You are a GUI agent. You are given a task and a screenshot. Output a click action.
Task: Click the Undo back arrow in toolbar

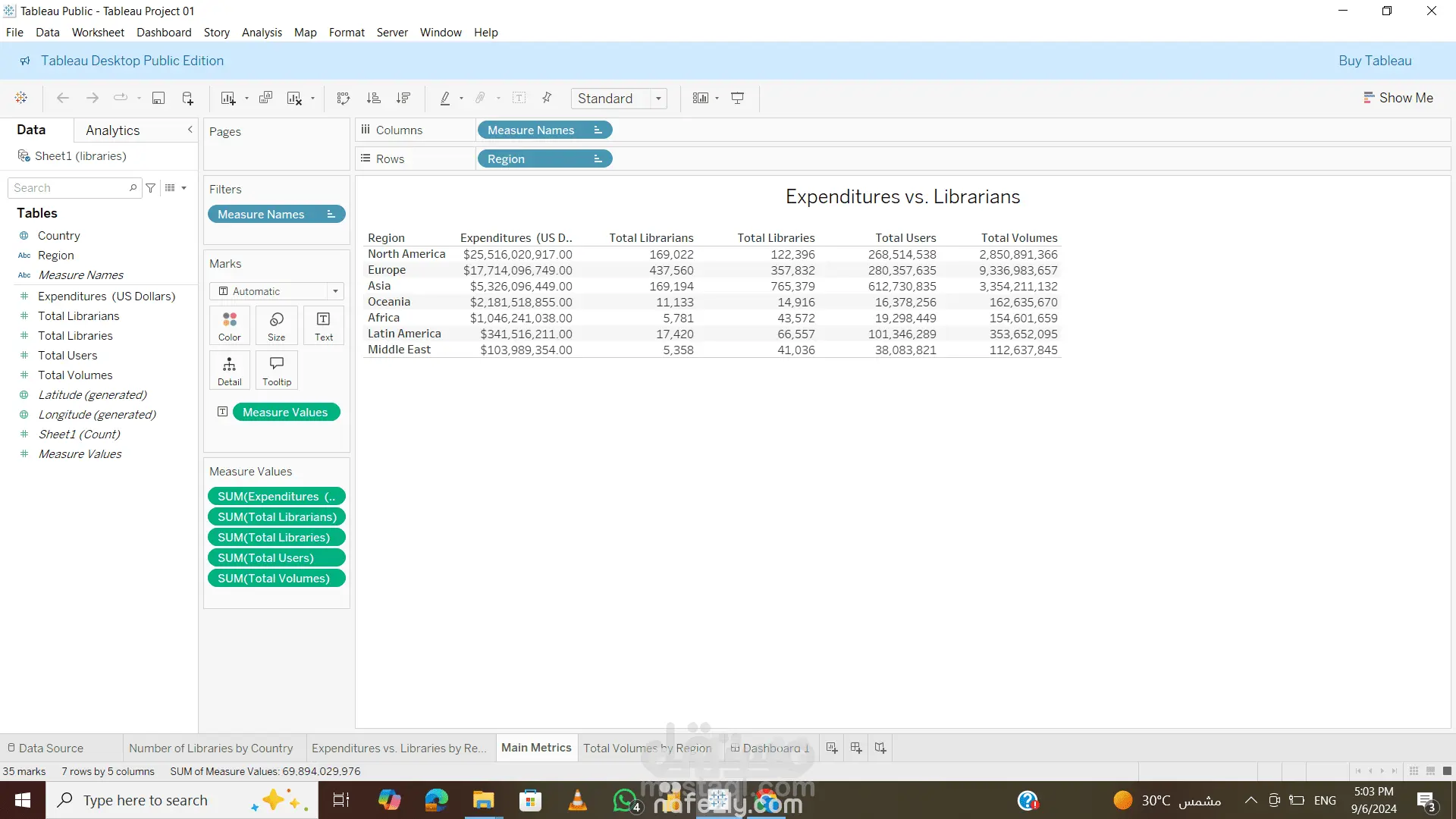[x=63, y=98]
